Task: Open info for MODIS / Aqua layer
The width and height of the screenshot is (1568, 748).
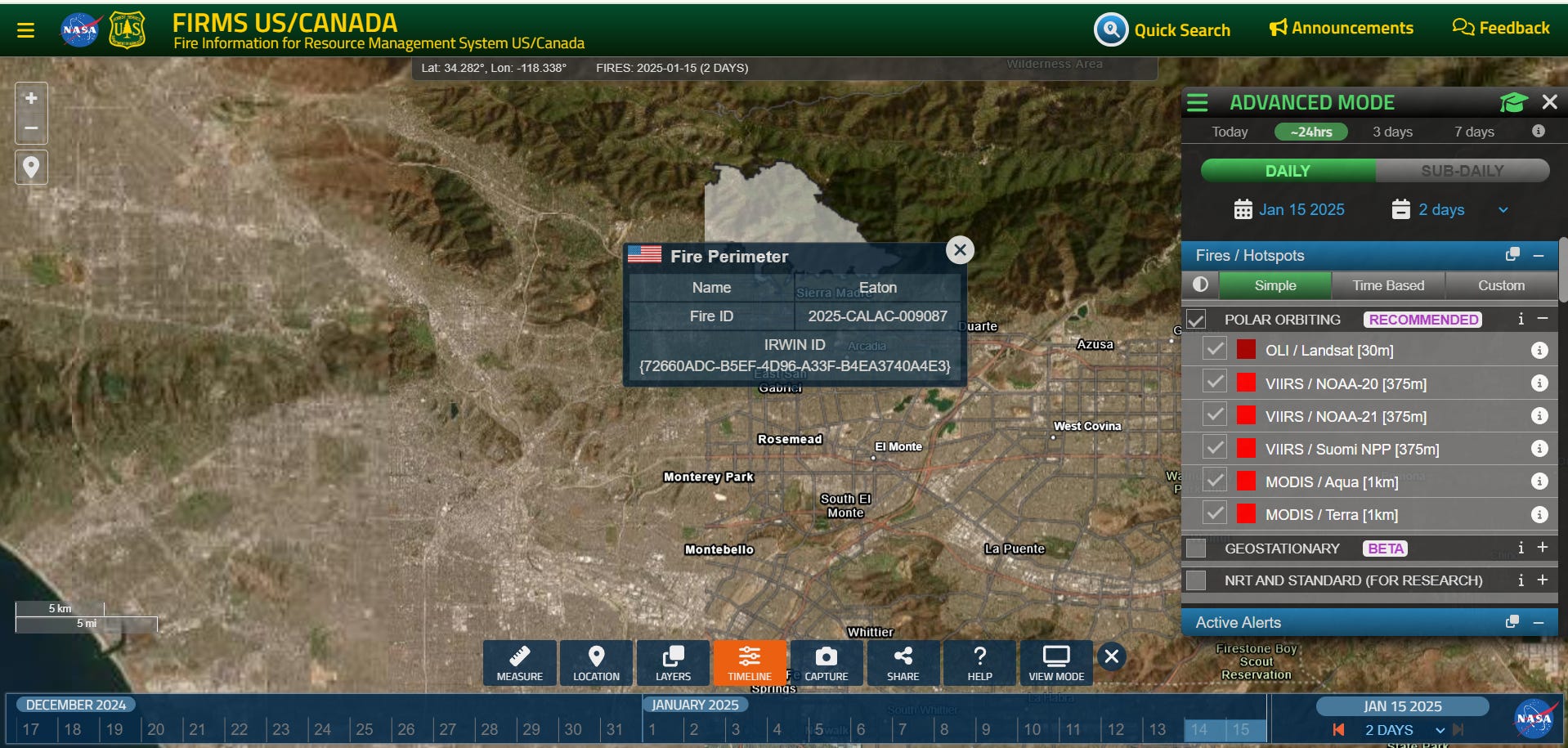Action: [1539, 481]
